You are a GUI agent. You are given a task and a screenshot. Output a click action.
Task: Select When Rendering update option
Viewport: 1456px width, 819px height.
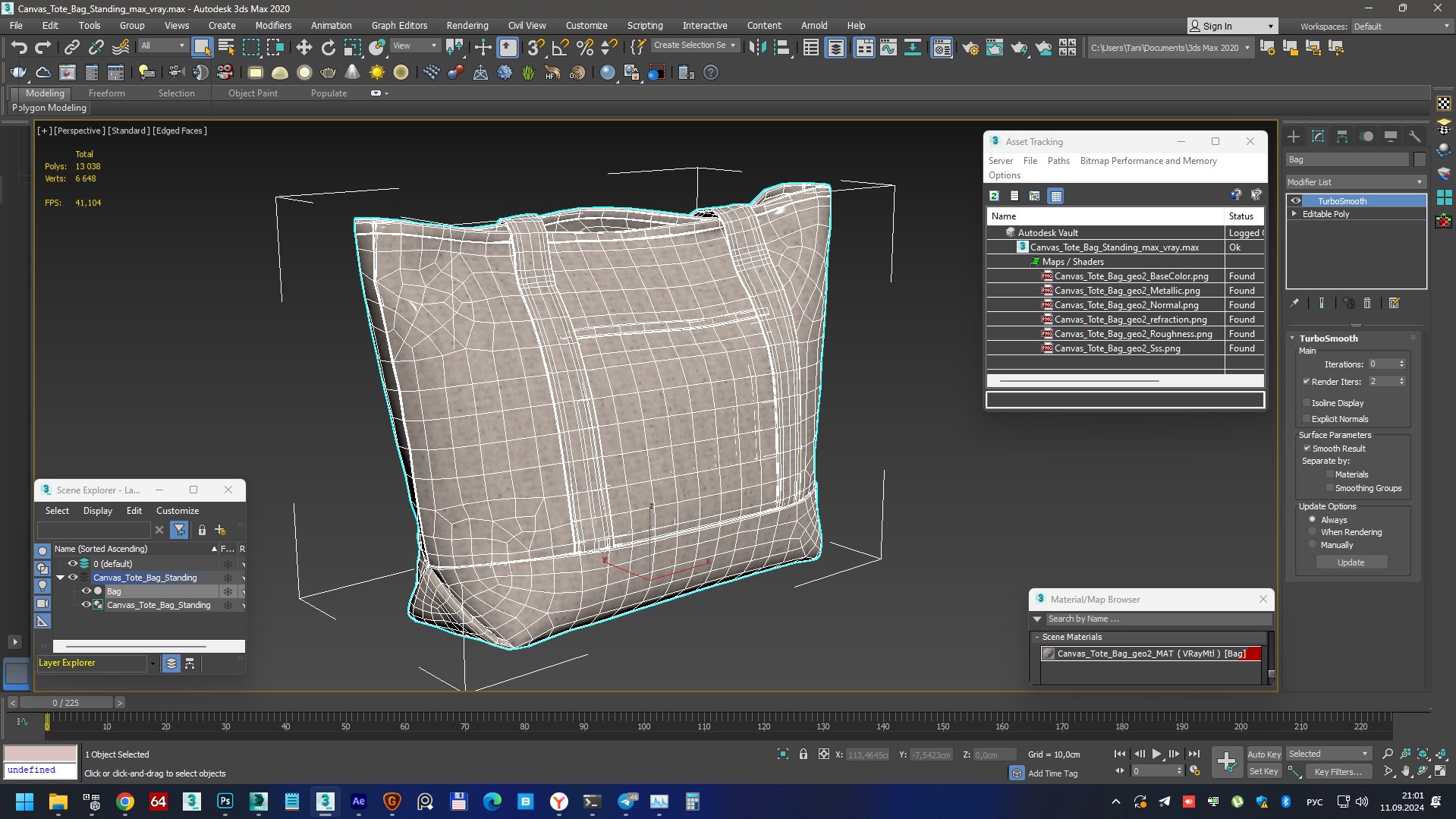1313,532
